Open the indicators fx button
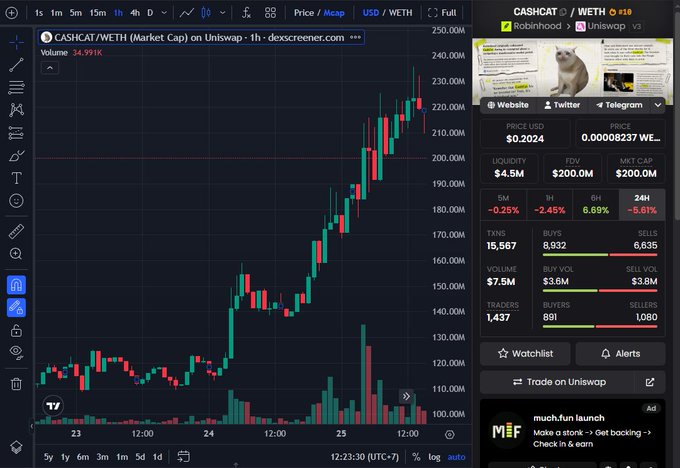Screen dimensions: 680x468 246,13
